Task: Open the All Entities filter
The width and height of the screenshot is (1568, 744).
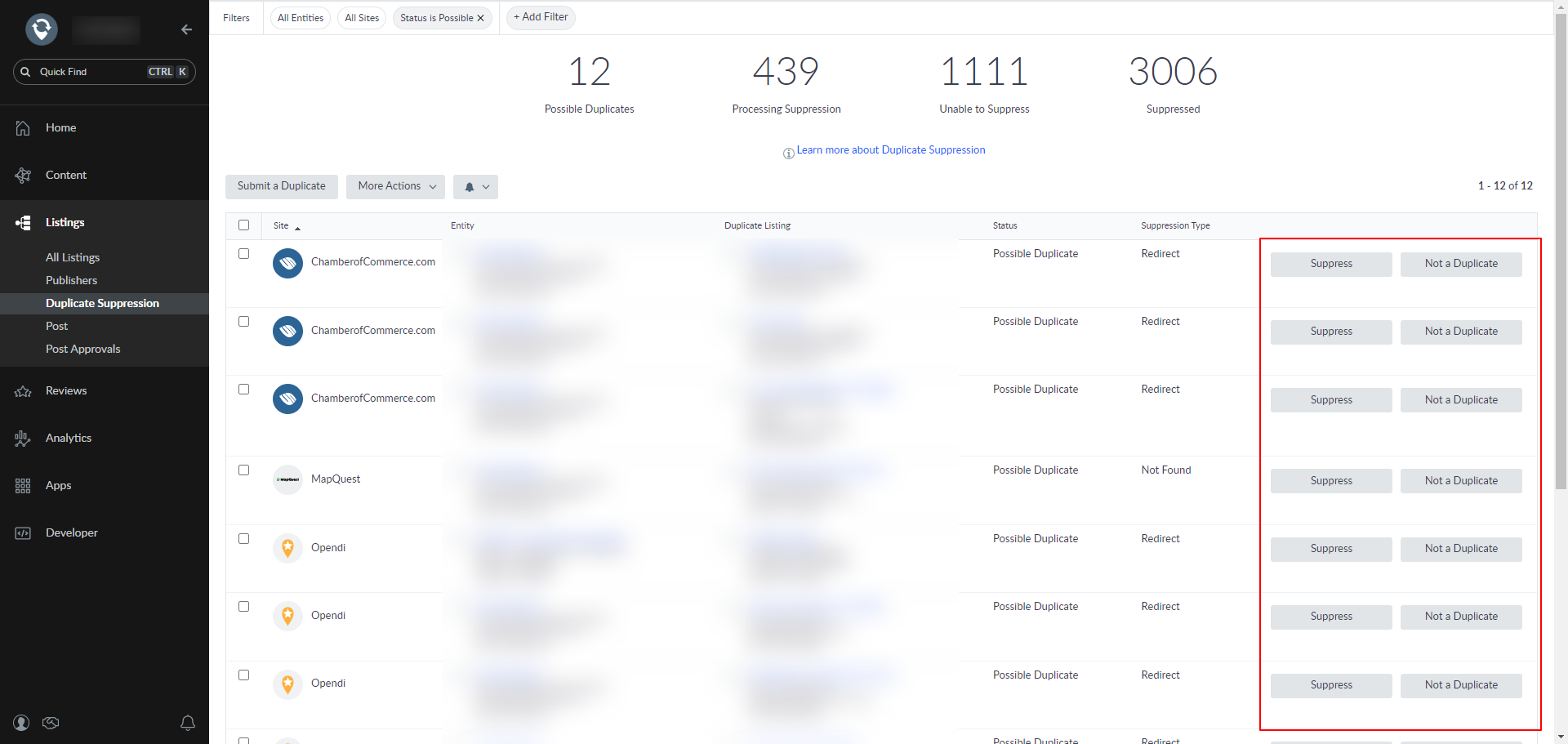Action: point(301,18)
